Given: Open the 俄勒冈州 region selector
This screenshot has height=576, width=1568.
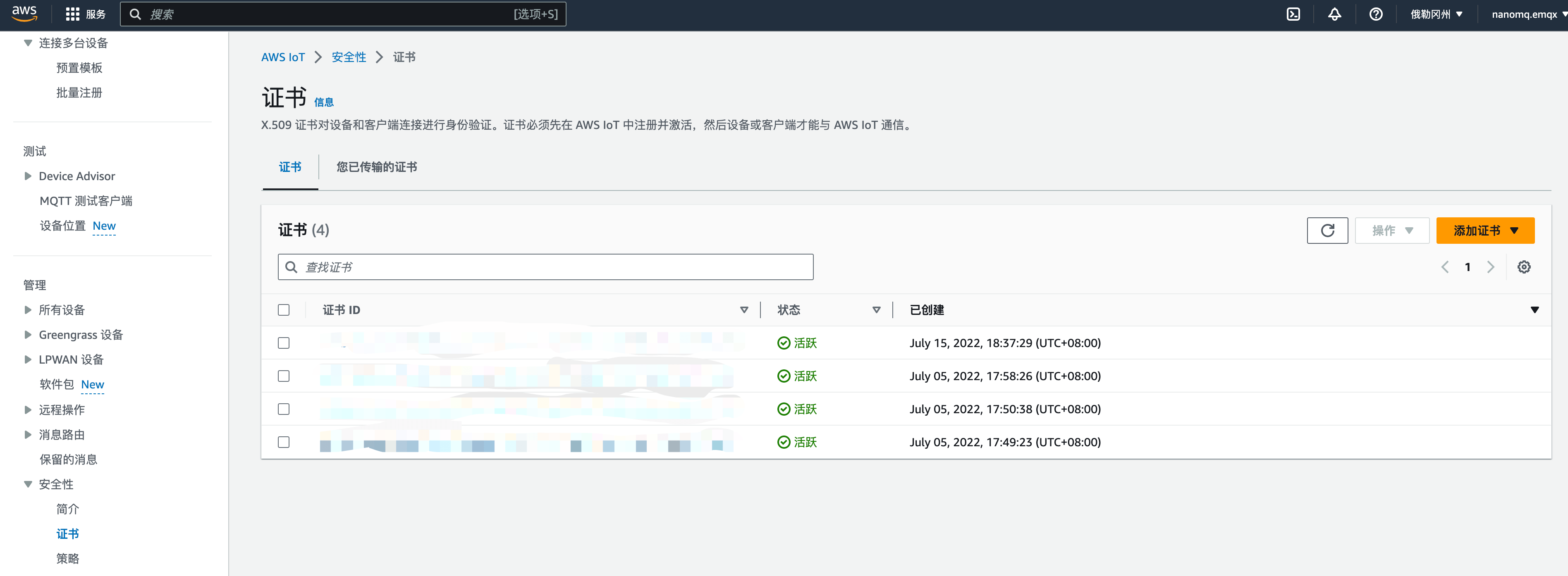Looking at the screenshot, I should (x=1436, y=14).
